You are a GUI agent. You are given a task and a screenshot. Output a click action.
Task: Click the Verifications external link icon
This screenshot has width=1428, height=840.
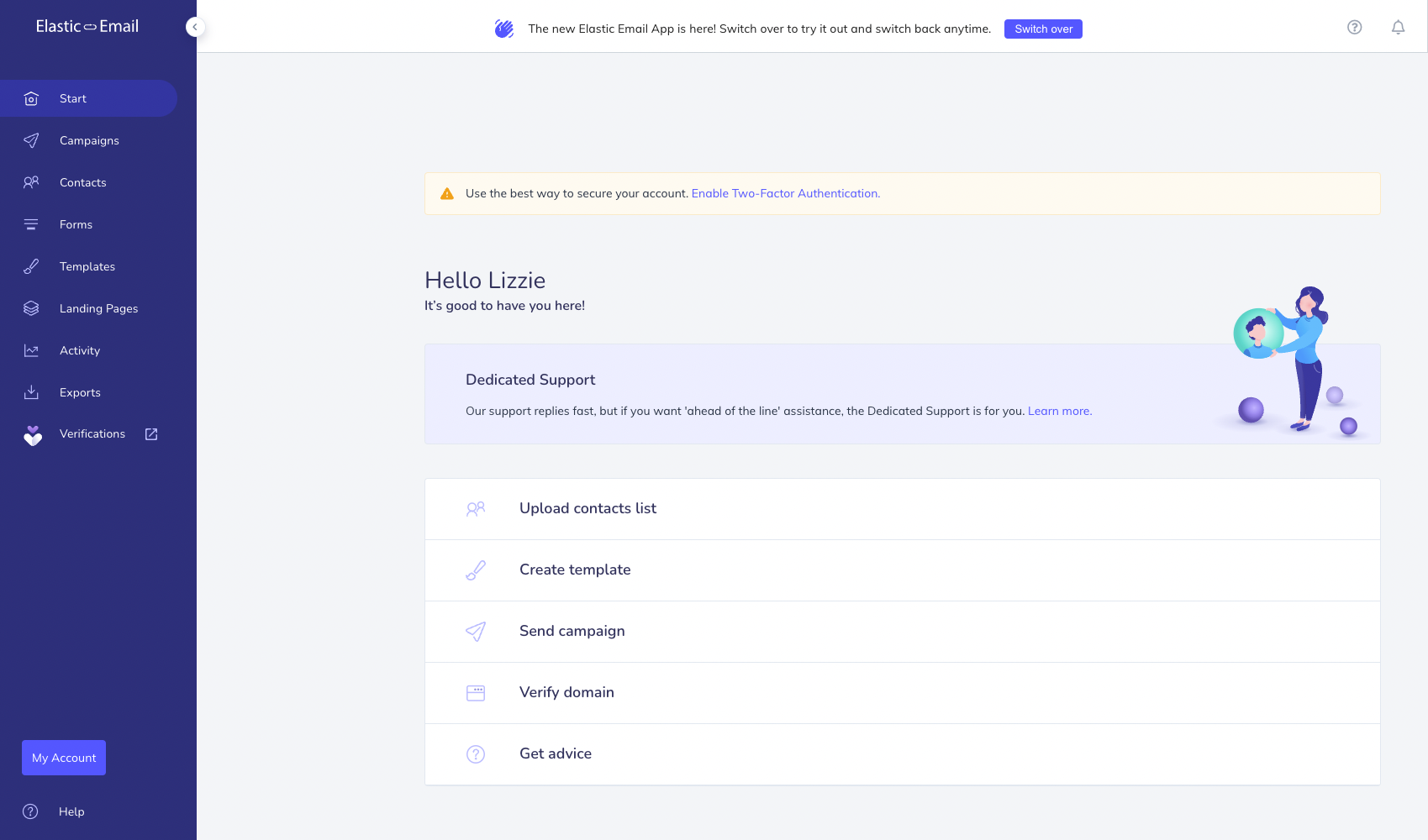click(x=151, y=434)
